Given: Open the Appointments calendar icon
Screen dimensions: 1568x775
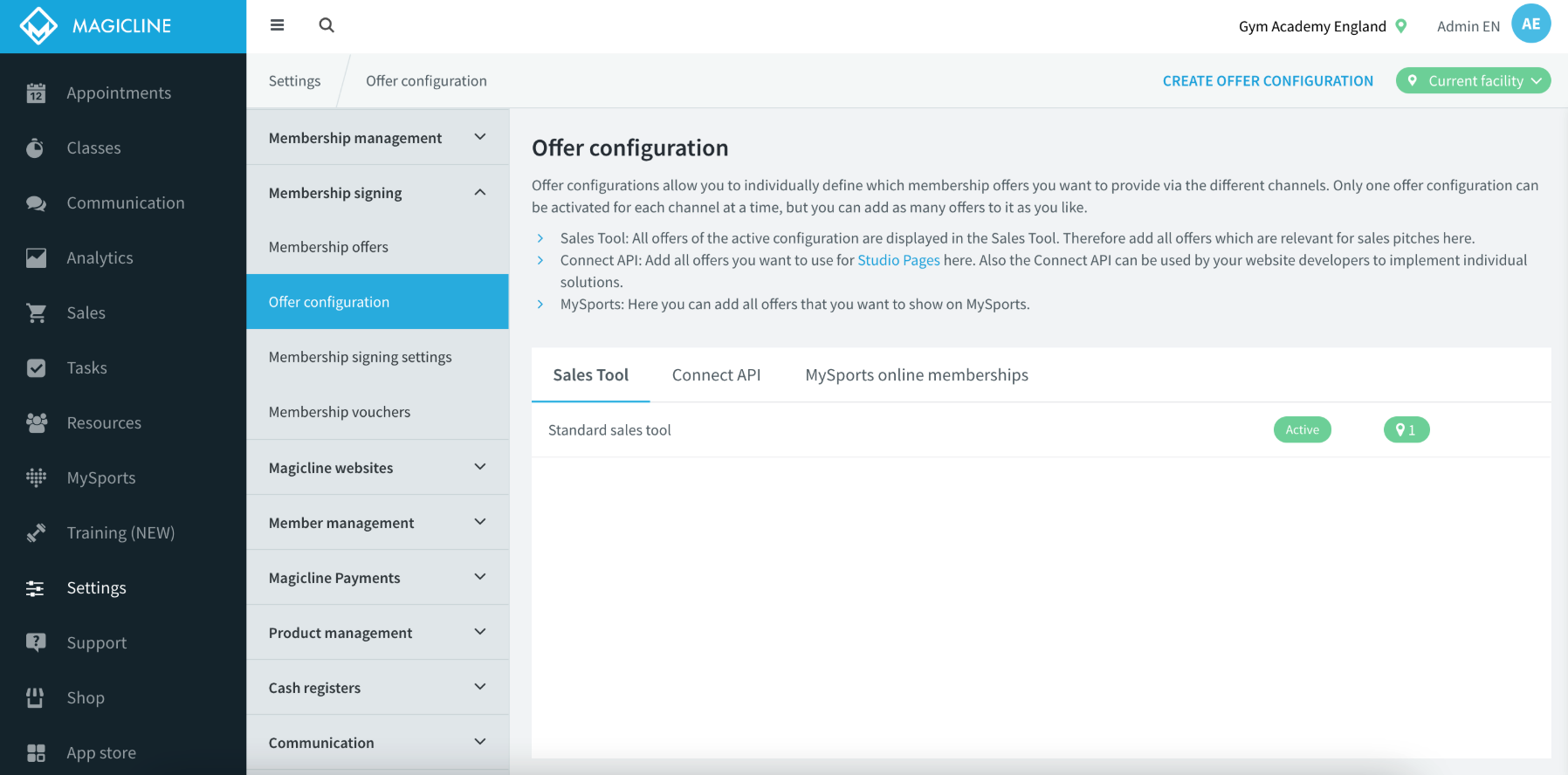Looking at the screenshot, I should point(36,93).
